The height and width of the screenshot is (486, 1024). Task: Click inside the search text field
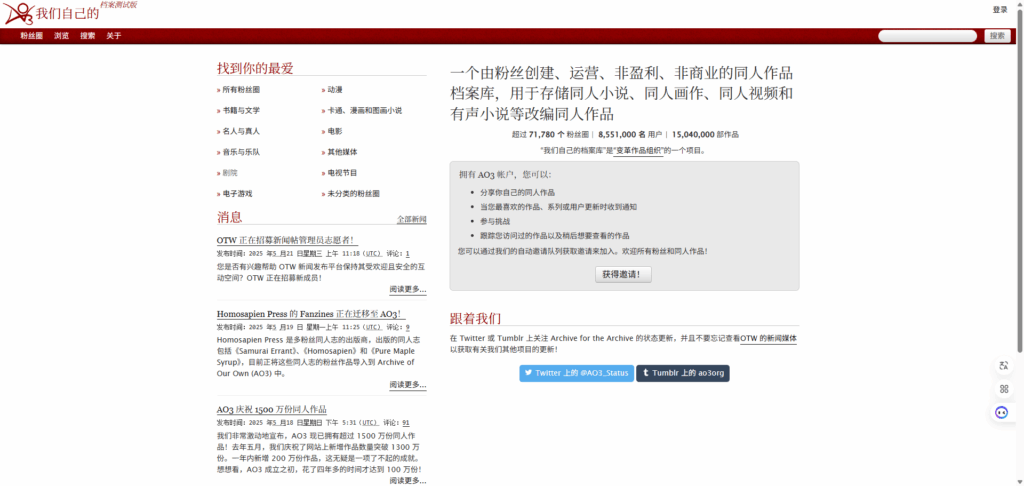pyautogui.click(x=928, y=36)
